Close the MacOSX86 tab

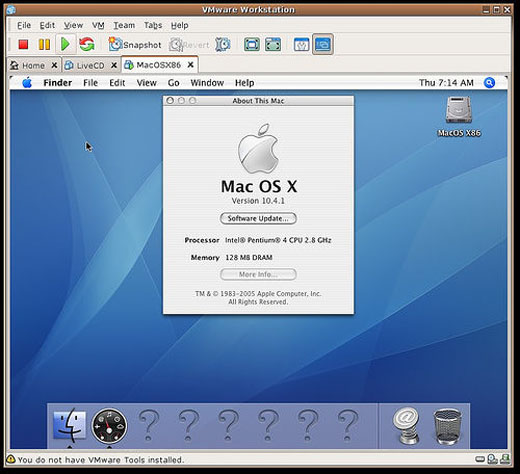[x=190, y=65]
